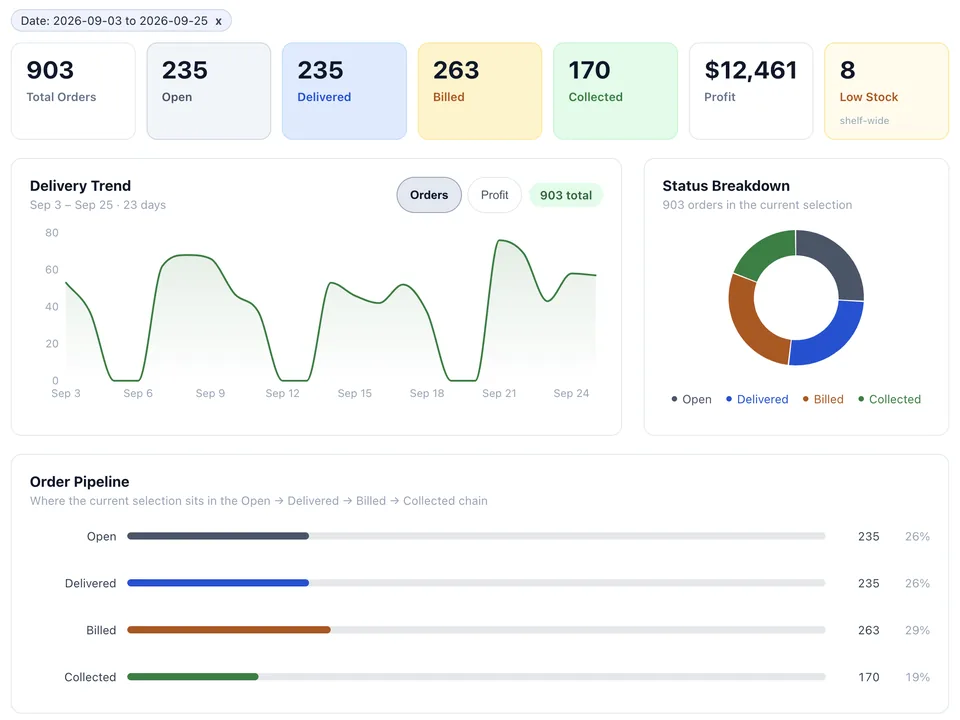Click the 29% value in Billed row
This screenshot has width=960, height=720.
(x=917, y=630)
